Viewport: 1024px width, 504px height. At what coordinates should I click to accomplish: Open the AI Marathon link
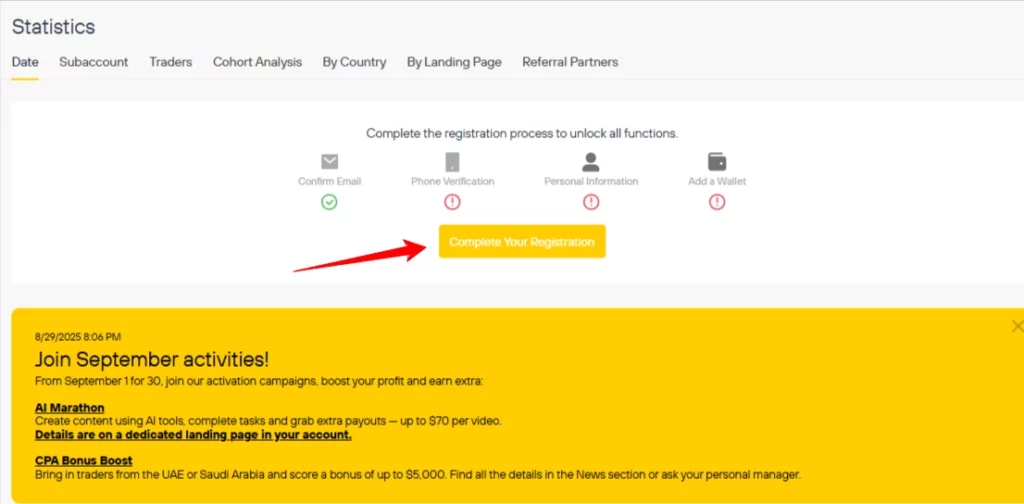[x=69, y=408]
